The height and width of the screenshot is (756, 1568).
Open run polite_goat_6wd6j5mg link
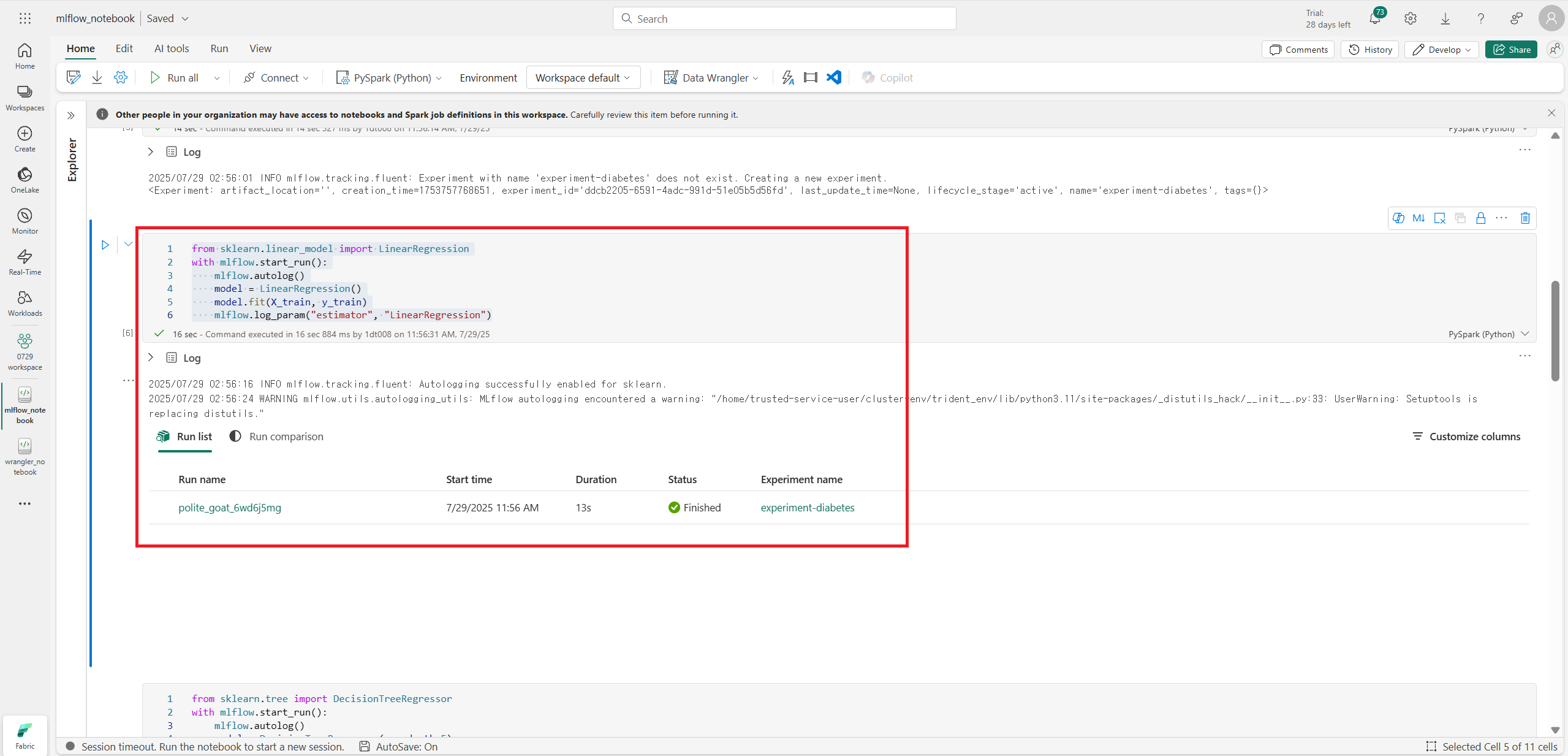230,508
